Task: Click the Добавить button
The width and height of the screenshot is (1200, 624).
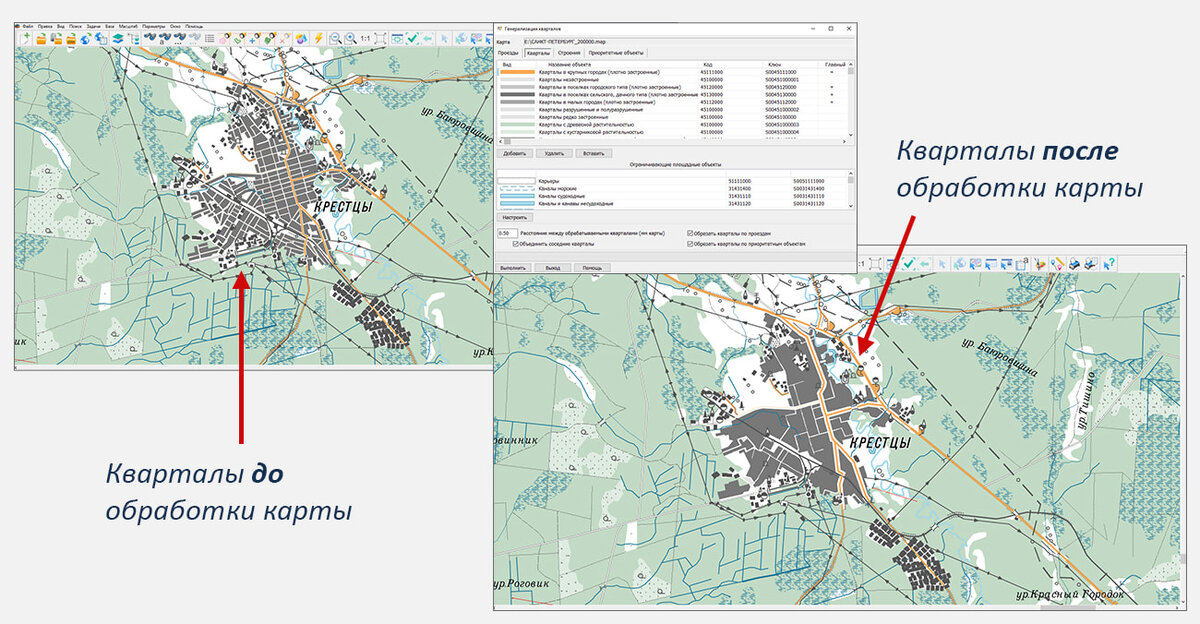Action: point(517,153)
